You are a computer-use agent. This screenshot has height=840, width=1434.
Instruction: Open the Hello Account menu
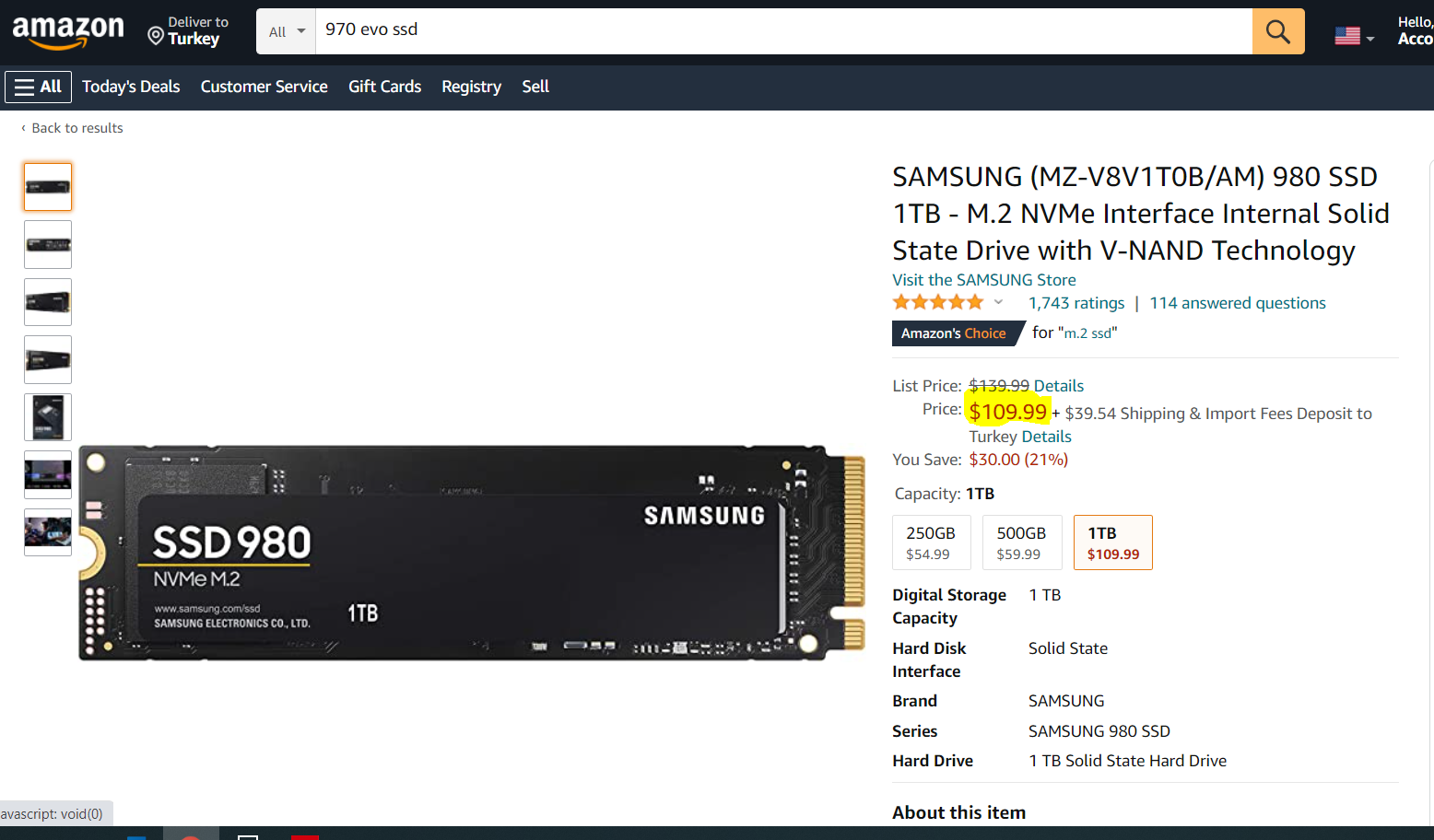(1416, 31)
